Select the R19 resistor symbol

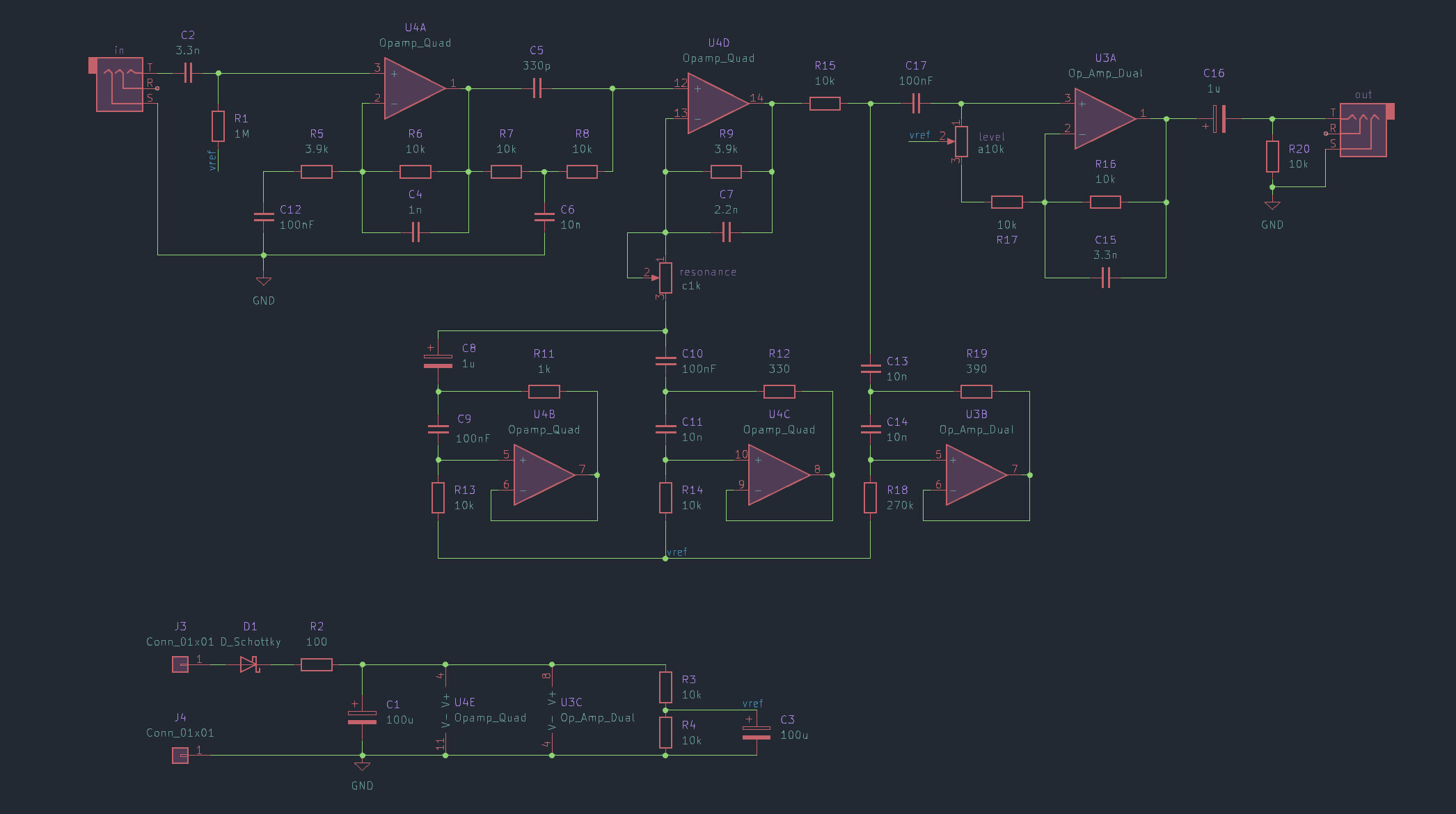[976, 392]
